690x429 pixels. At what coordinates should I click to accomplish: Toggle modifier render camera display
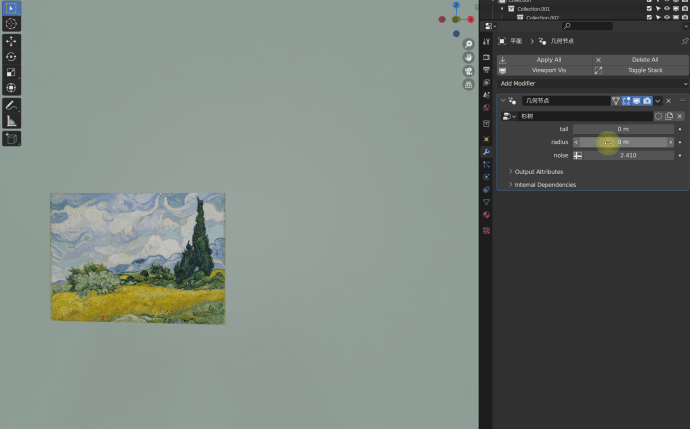(x=647, y=101)
